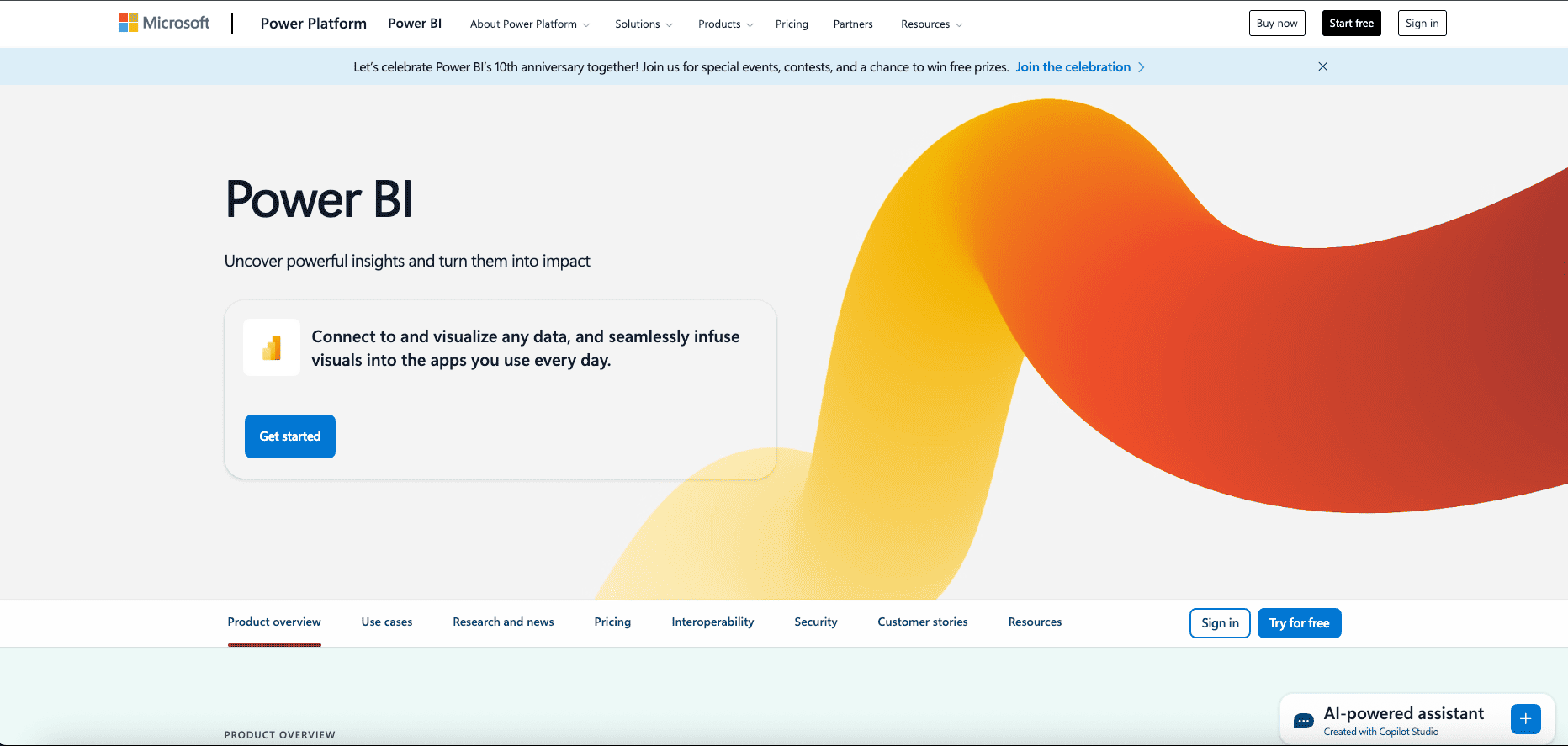Expand About Power Platform dropdown
Image resolution: width=1568 pixels, height=746 pixels.
(529, 24)
